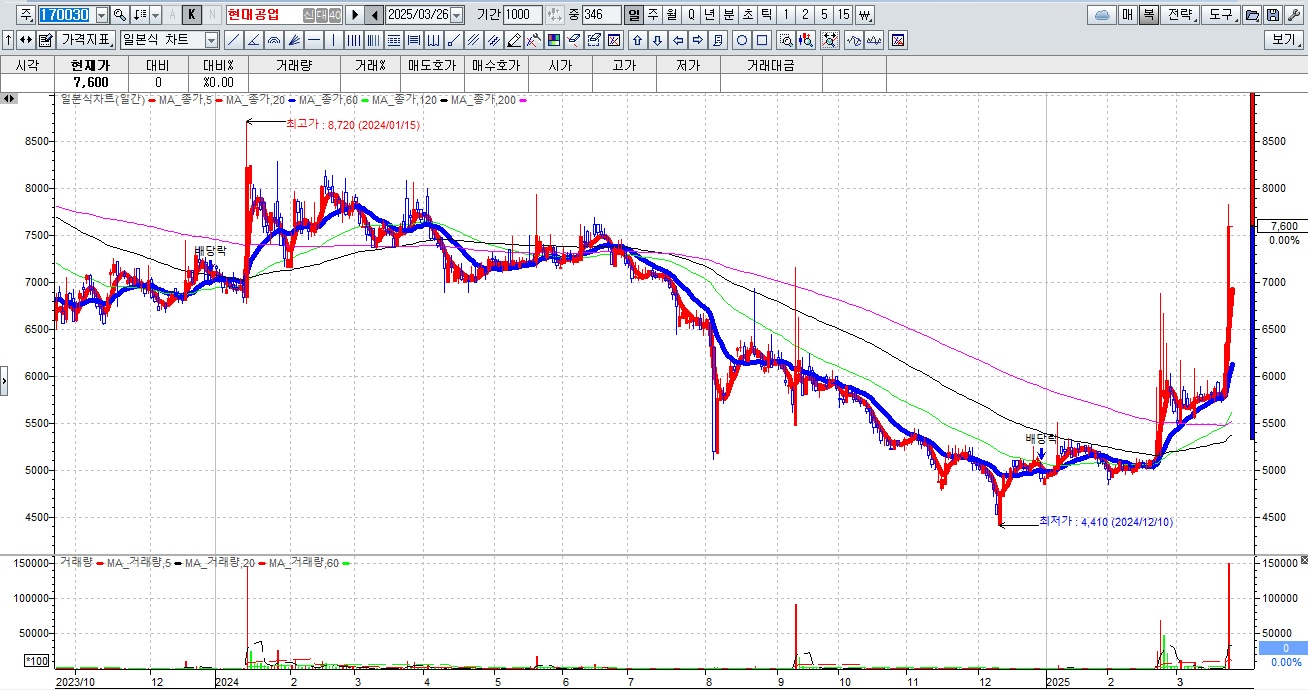
Task: Click the step backward arrow button
Action: tap(374, 15)
